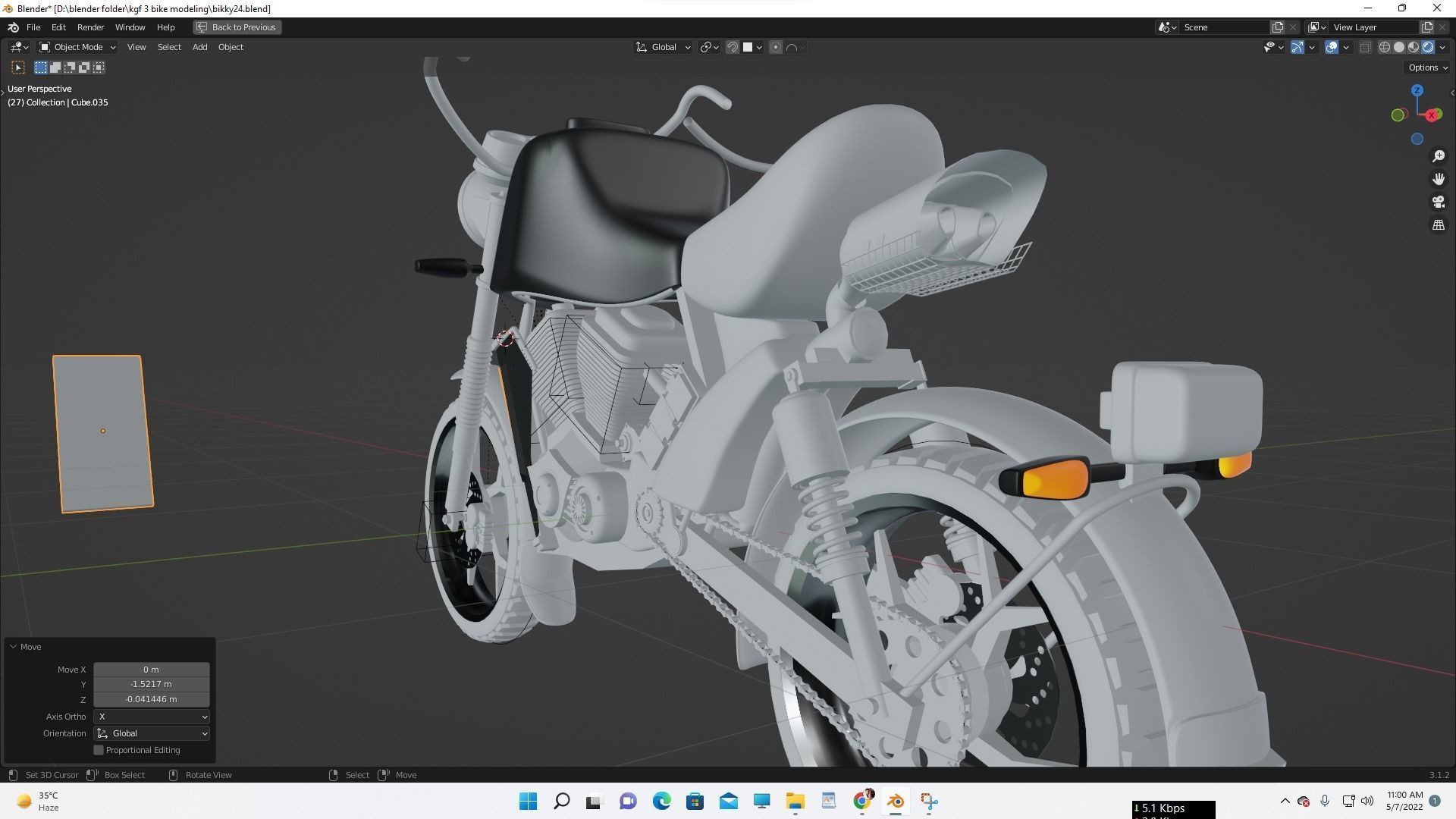
Task: Open the Object Mode selector
Action: [x=77, y=47]
